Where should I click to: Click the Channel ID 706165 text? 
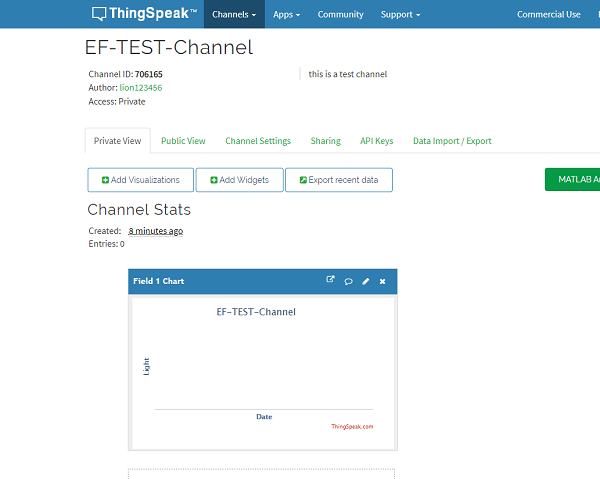(x=126, y=74)
